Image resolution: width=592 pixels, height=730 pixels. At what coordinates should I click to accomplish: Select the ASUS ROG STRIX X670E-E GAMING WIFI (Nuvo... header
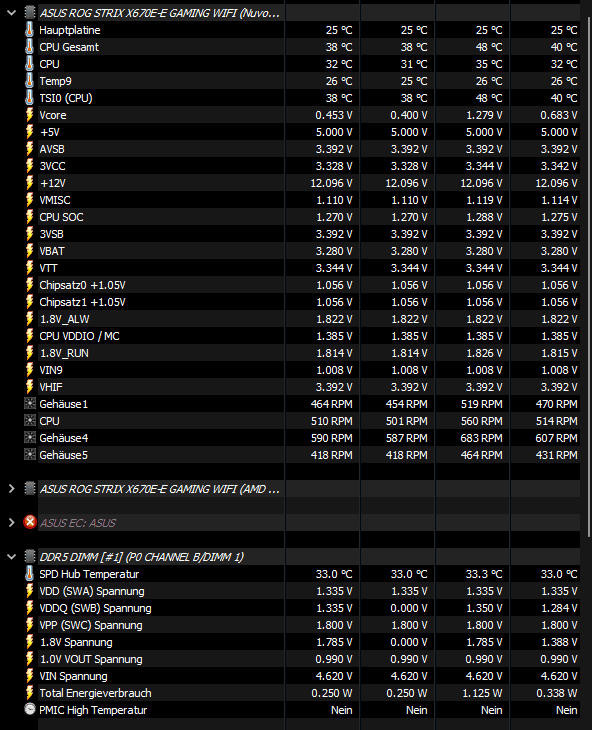pos(160,13)
